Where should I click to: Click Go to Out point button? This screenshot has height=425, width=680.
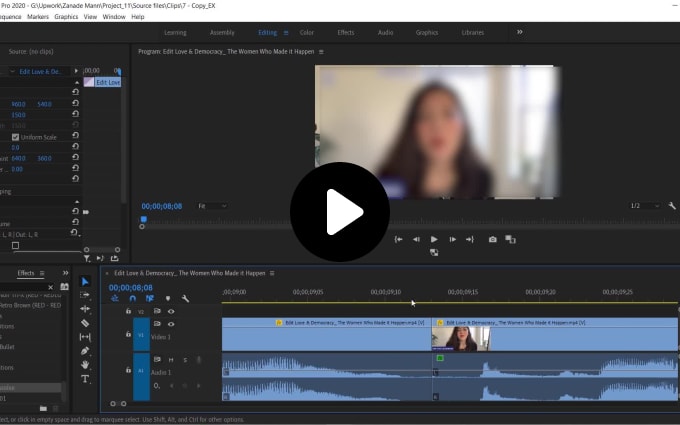[x=470, y=239]
